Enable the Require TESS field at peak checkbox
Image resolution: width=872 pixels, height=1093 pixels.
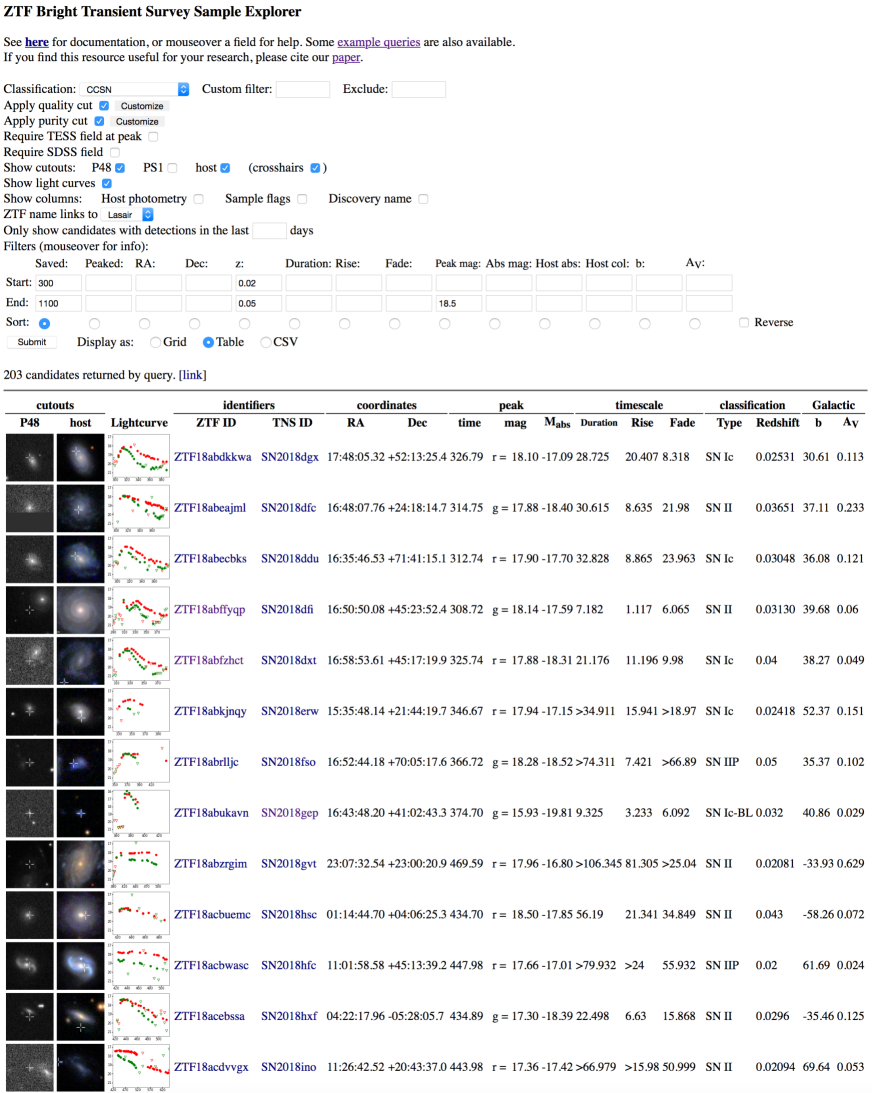point(153,136)
